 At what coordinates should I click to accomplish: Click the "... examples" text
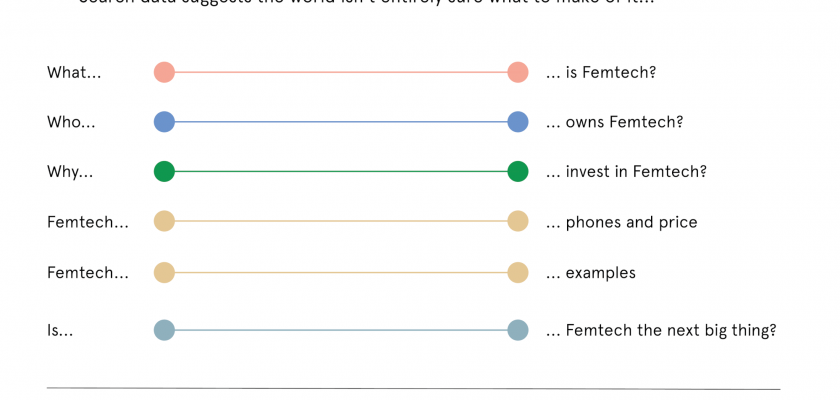coord(590,273)
